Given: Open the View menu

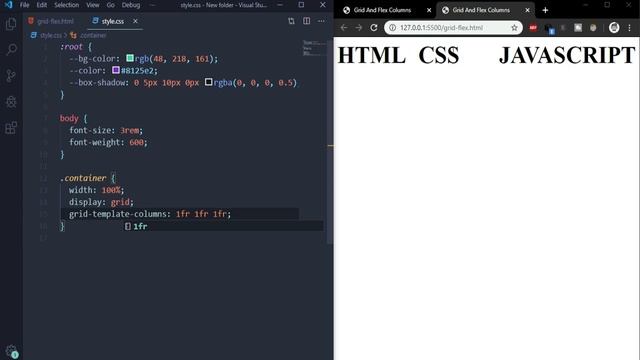Looking at the screenshot, I should click(93, 5).
